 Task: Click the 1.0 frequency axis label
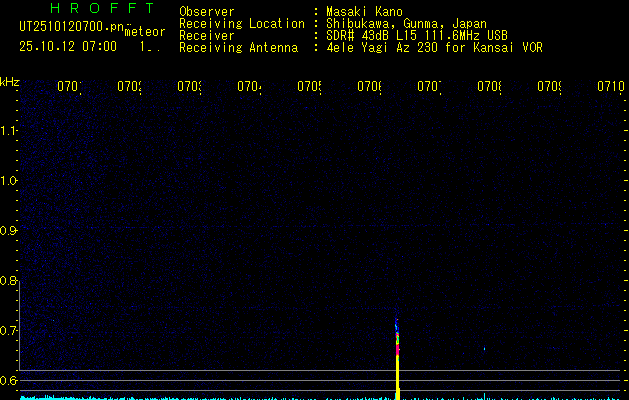[10, 181]
